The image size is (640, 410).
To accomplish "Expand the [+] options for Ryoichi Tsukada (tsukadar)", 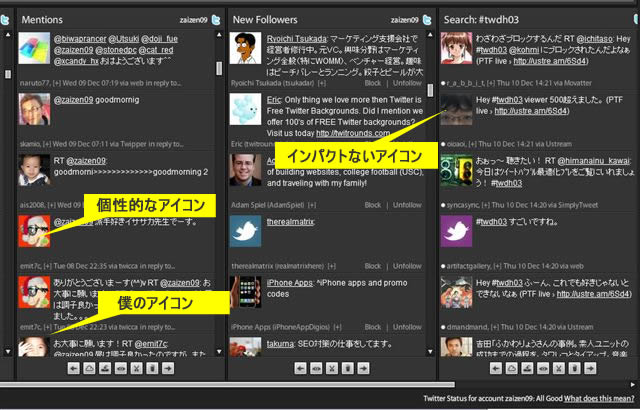I will [322, 83].
